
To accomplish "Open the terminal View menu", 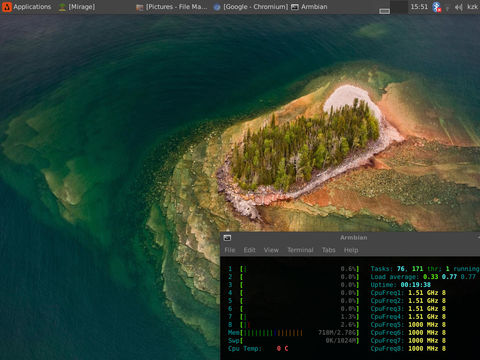I will click(x=271, y=250).
